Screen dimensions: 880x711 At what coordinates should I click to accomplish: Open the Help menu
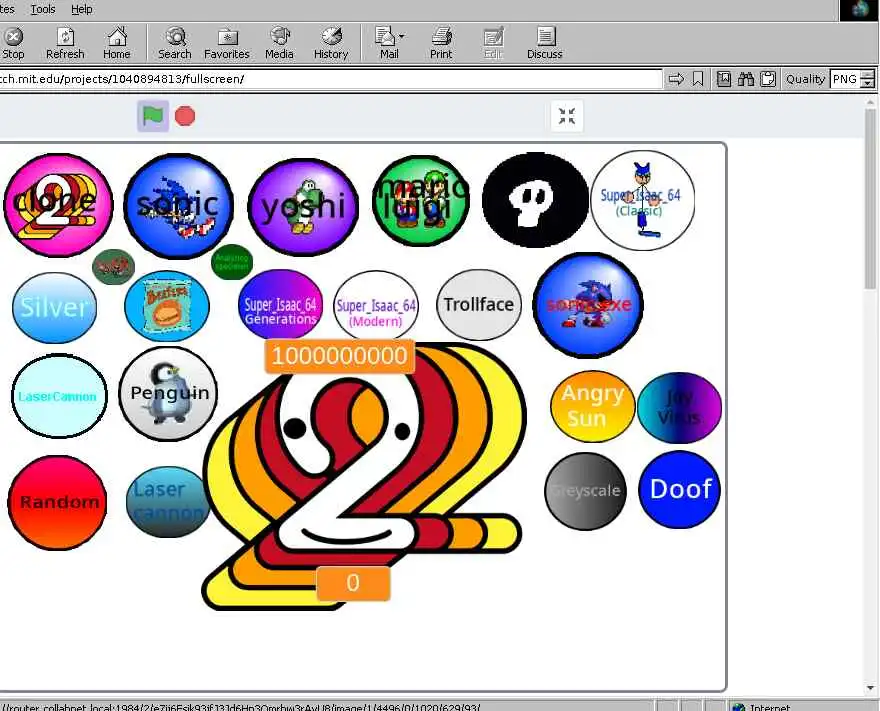pos(81,9)
